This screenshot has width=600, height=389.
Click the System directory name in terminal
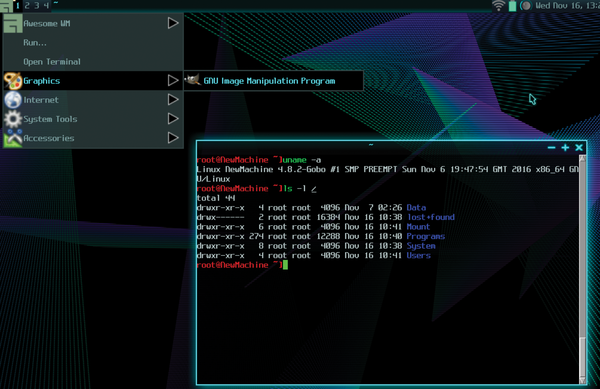point(421,246)
